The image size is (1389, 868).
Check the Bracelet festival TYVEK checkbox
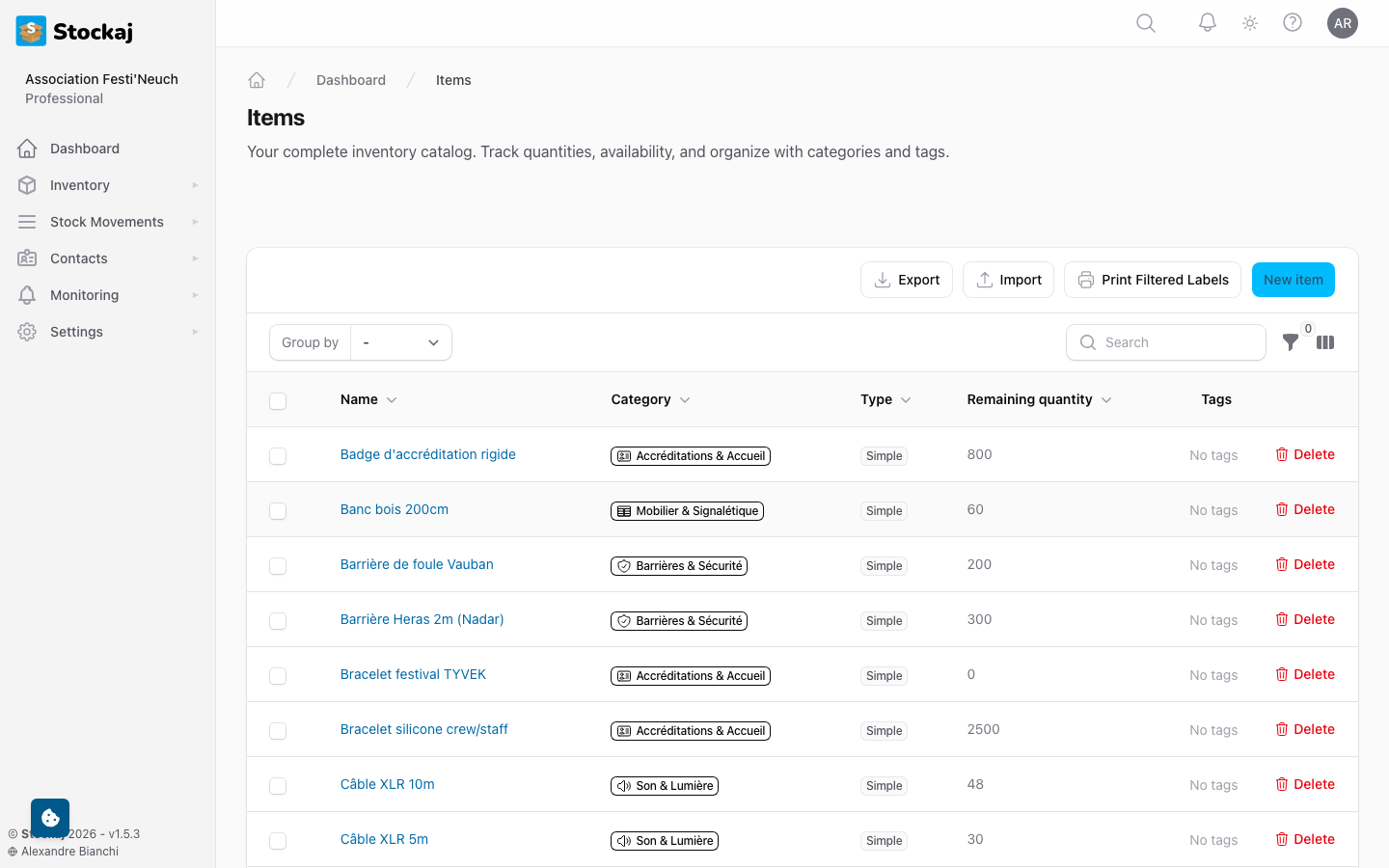278,676
